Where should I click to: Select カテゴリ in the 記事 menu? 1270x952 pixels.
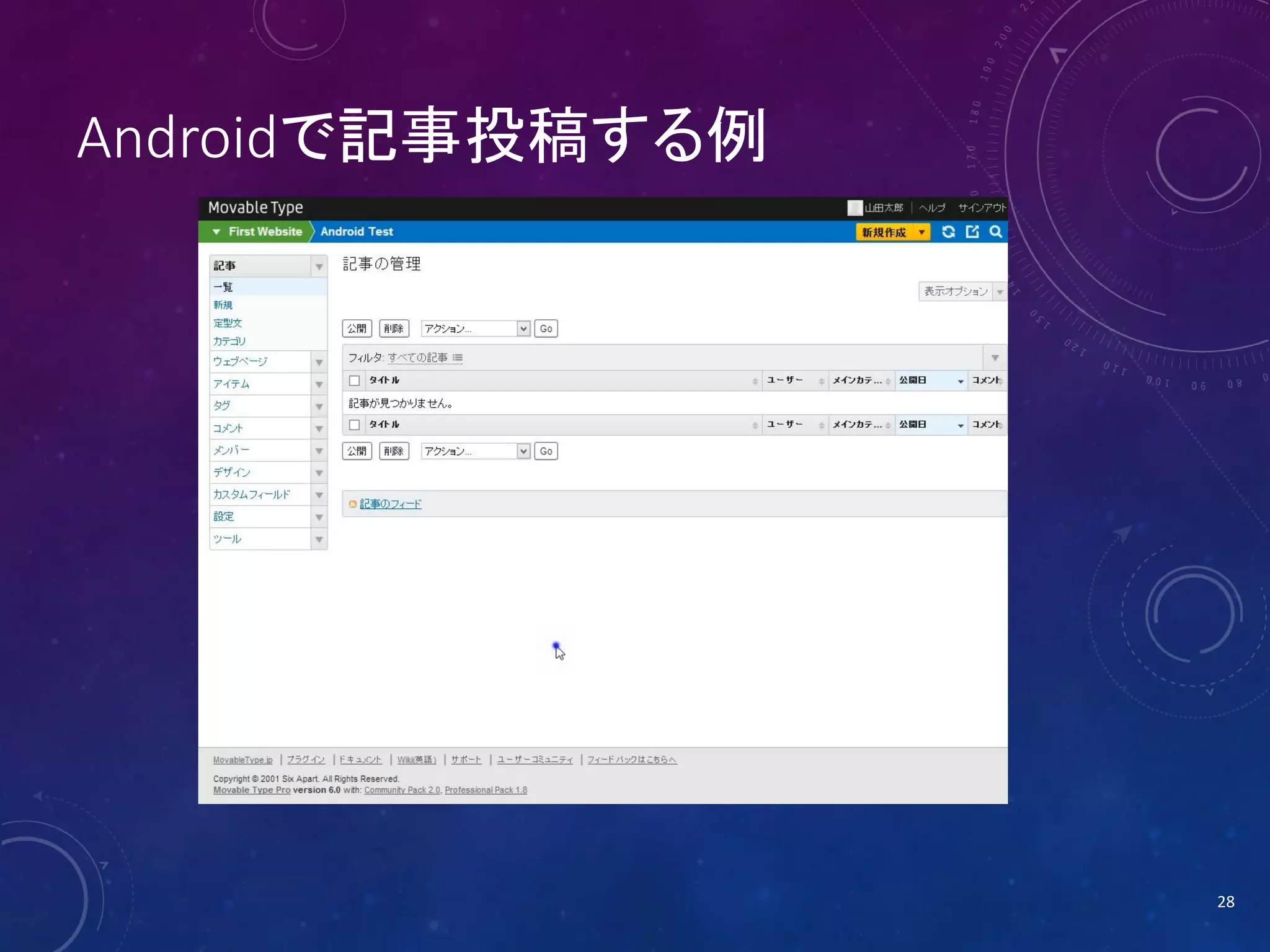229,341
